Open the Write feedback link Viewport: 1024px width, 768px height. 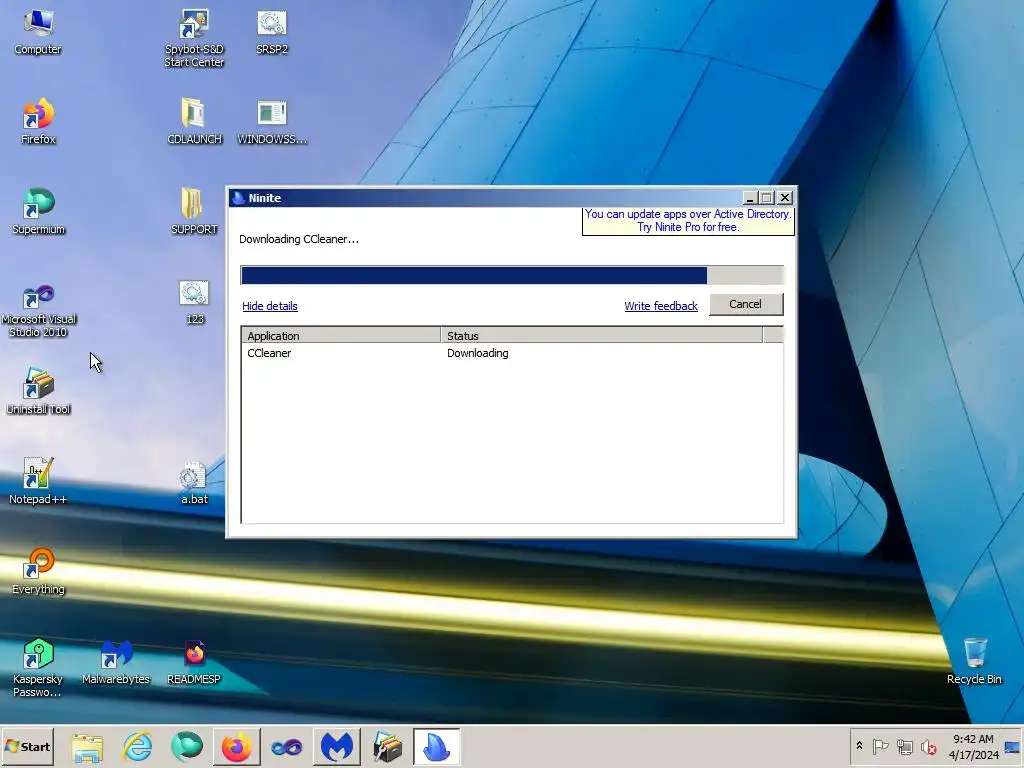pos(661,306)
